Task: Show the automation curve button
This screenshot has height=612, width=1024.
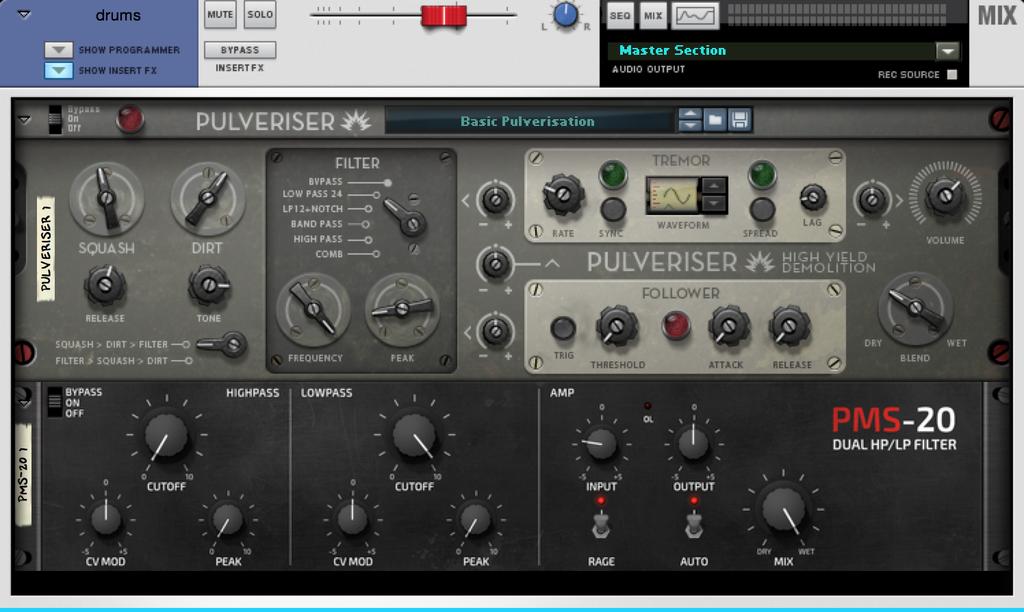Action: (695, 16)
